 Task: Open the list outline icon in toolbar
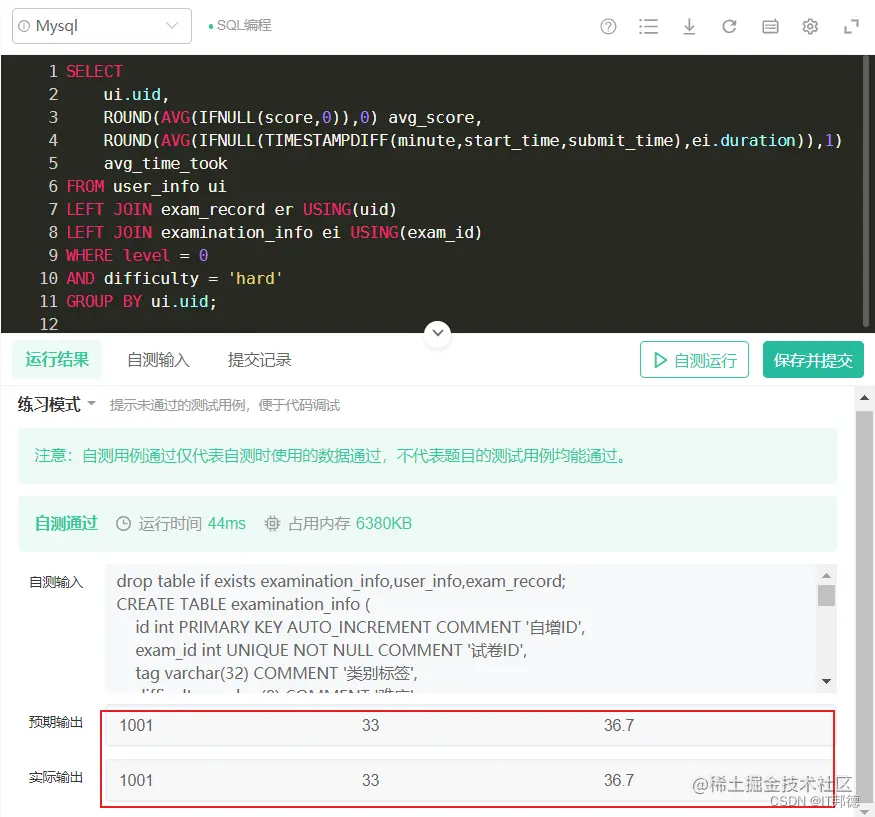648,26
